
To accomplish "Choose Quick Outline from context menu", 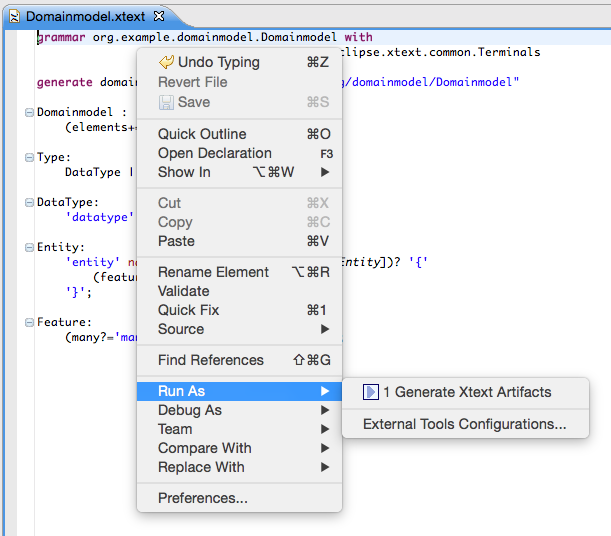I will click(201, 134).
